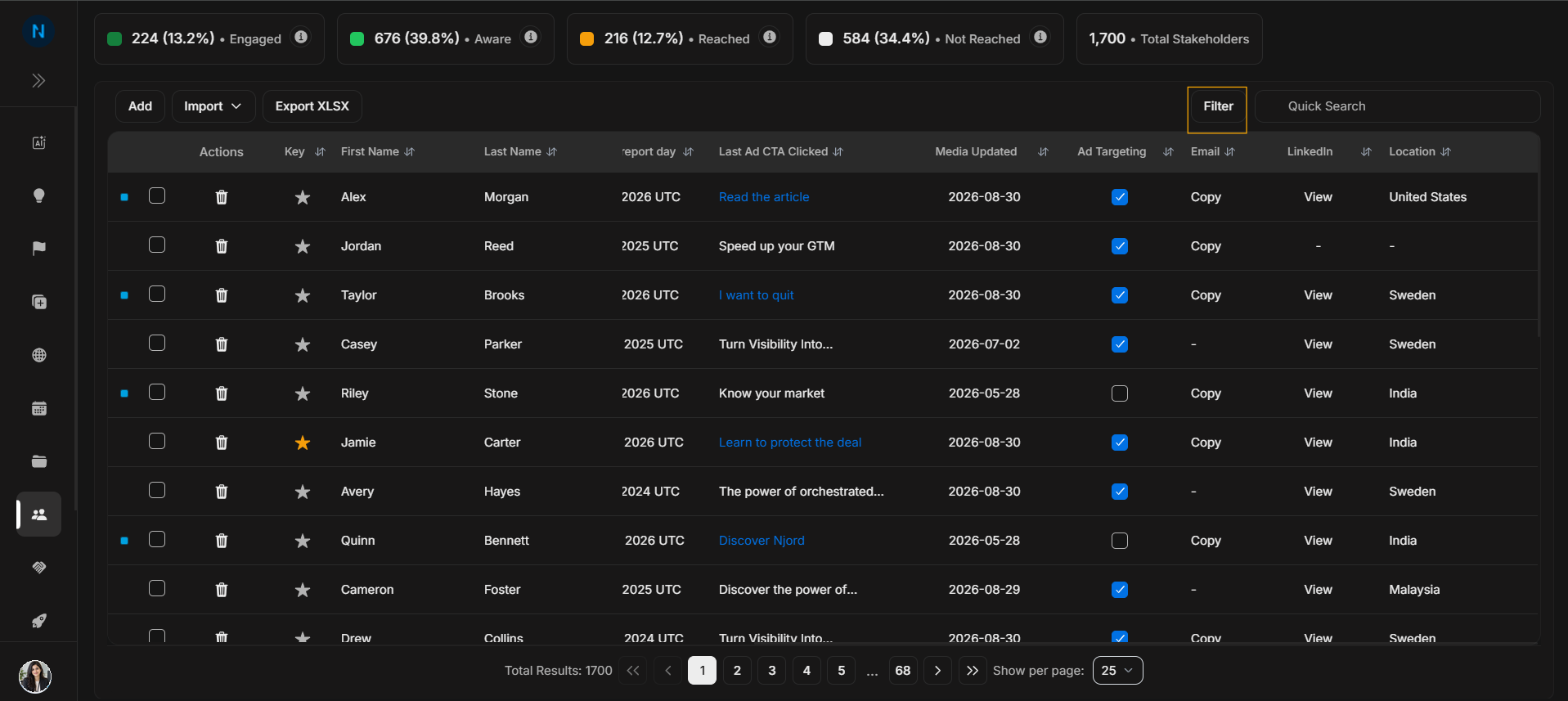Star Jordan Reed as key stakeholder
Viewport: 1568px width, 701px height.
pyautogui.click(x=303, y=246)
